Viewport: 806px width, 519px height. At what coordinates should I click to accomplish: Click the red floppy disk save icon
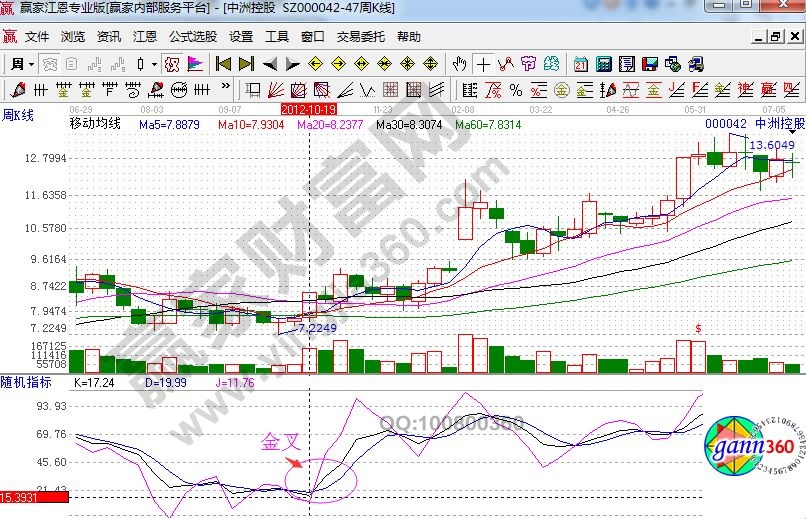[x=649, y=64]
